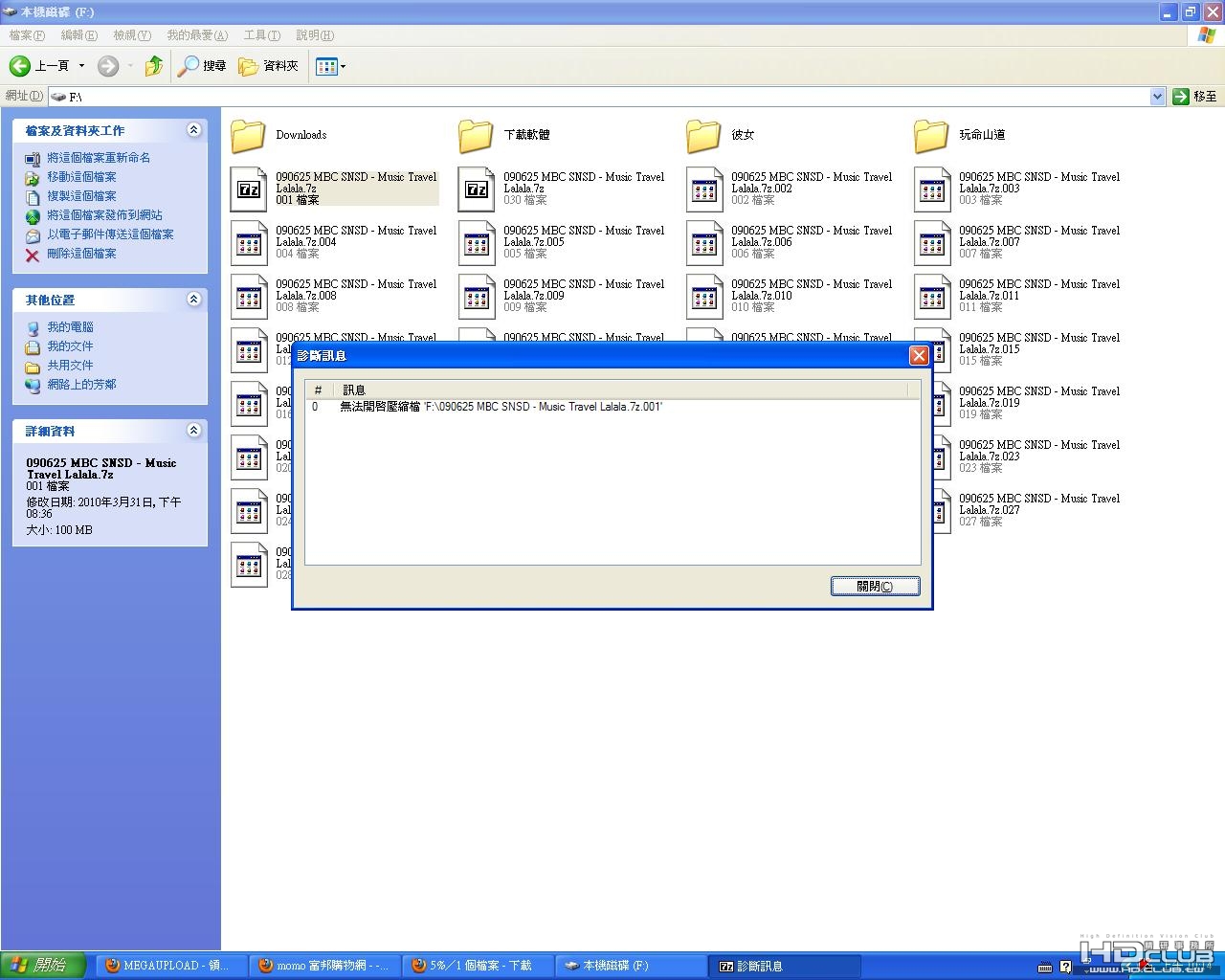The height and width of the screenshot is (980, 1225).
Task: Open the 檔案 (File) menu
Action: pos(27,35)
